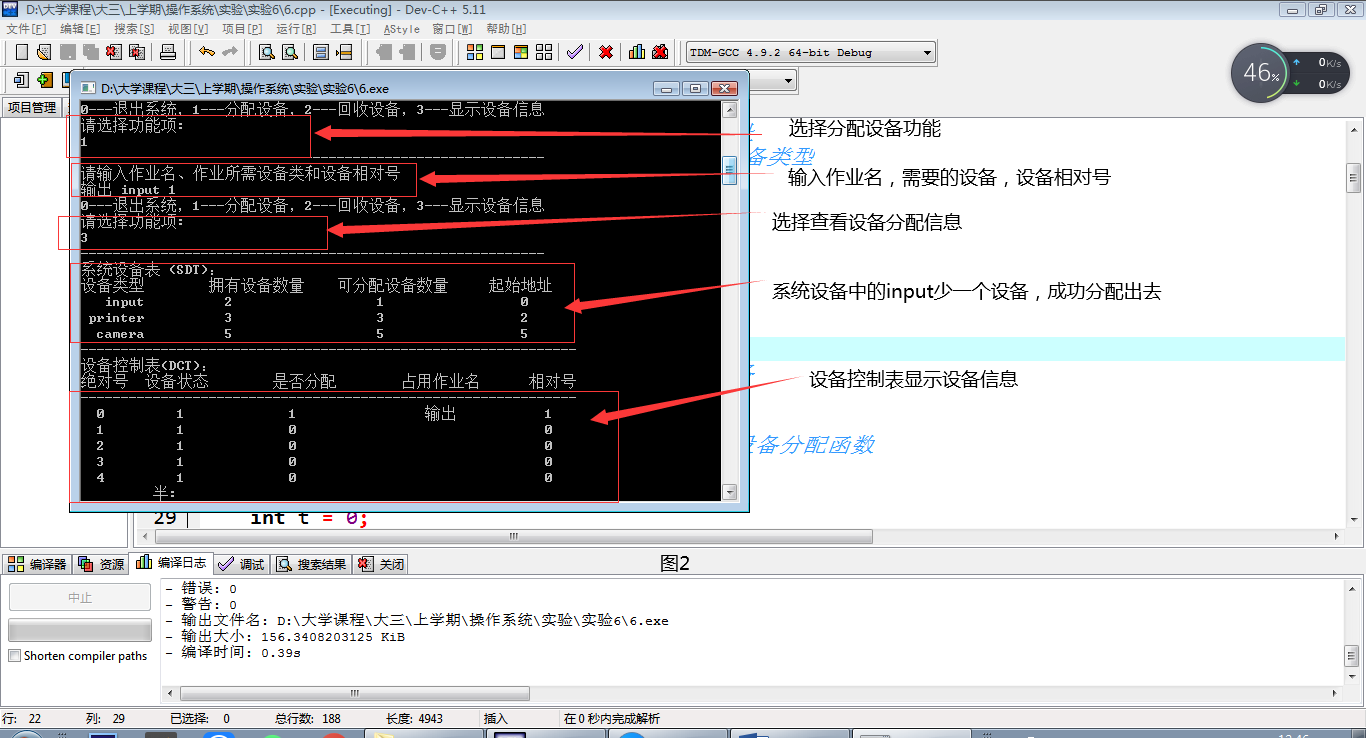Screen dimensions: 1366x738
Task: Open the 视图[V] menu
Action: coord(188,29)
